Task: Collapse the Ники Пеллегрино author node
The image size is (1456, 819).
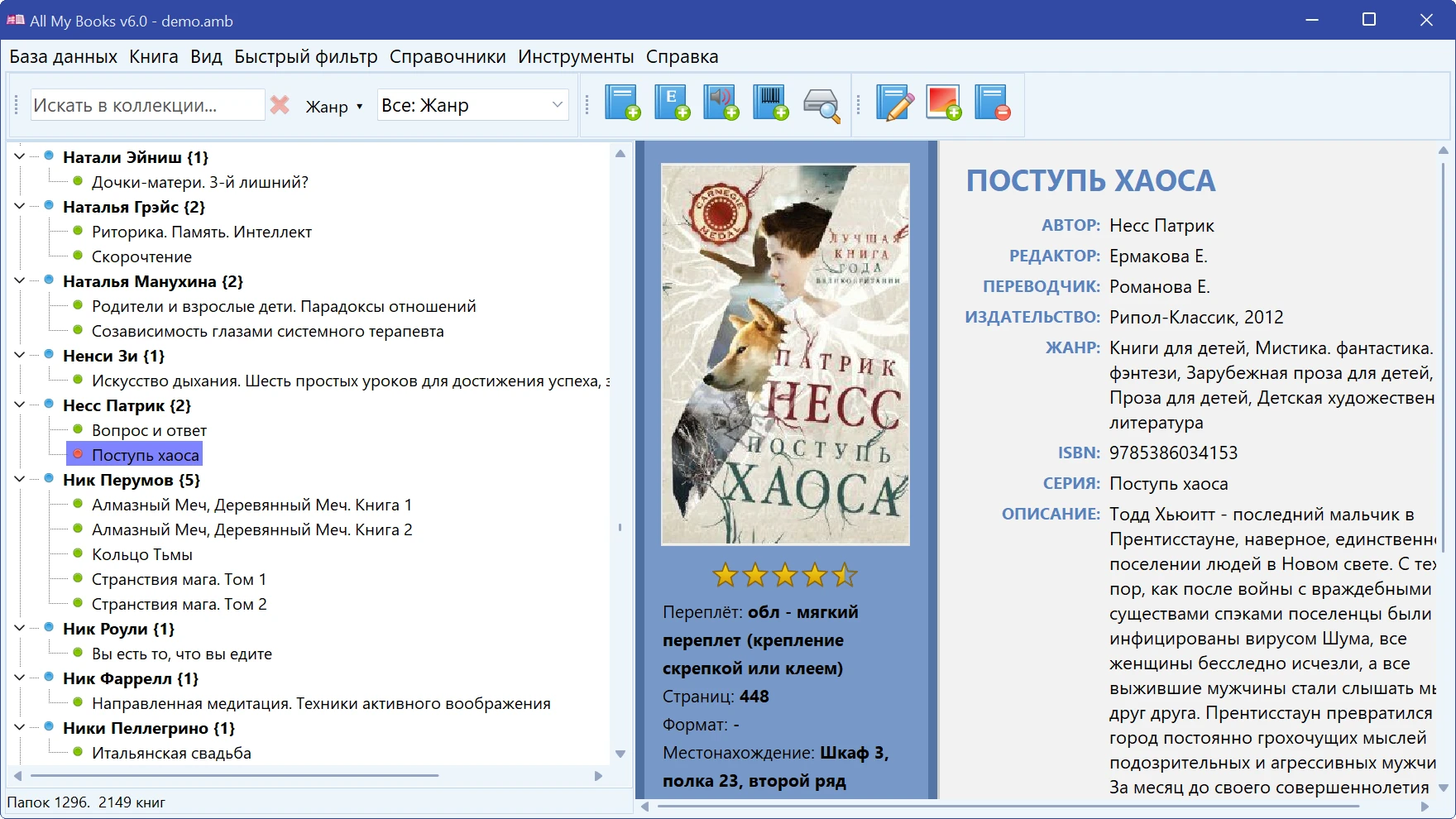Action: (x=20, y=727)
